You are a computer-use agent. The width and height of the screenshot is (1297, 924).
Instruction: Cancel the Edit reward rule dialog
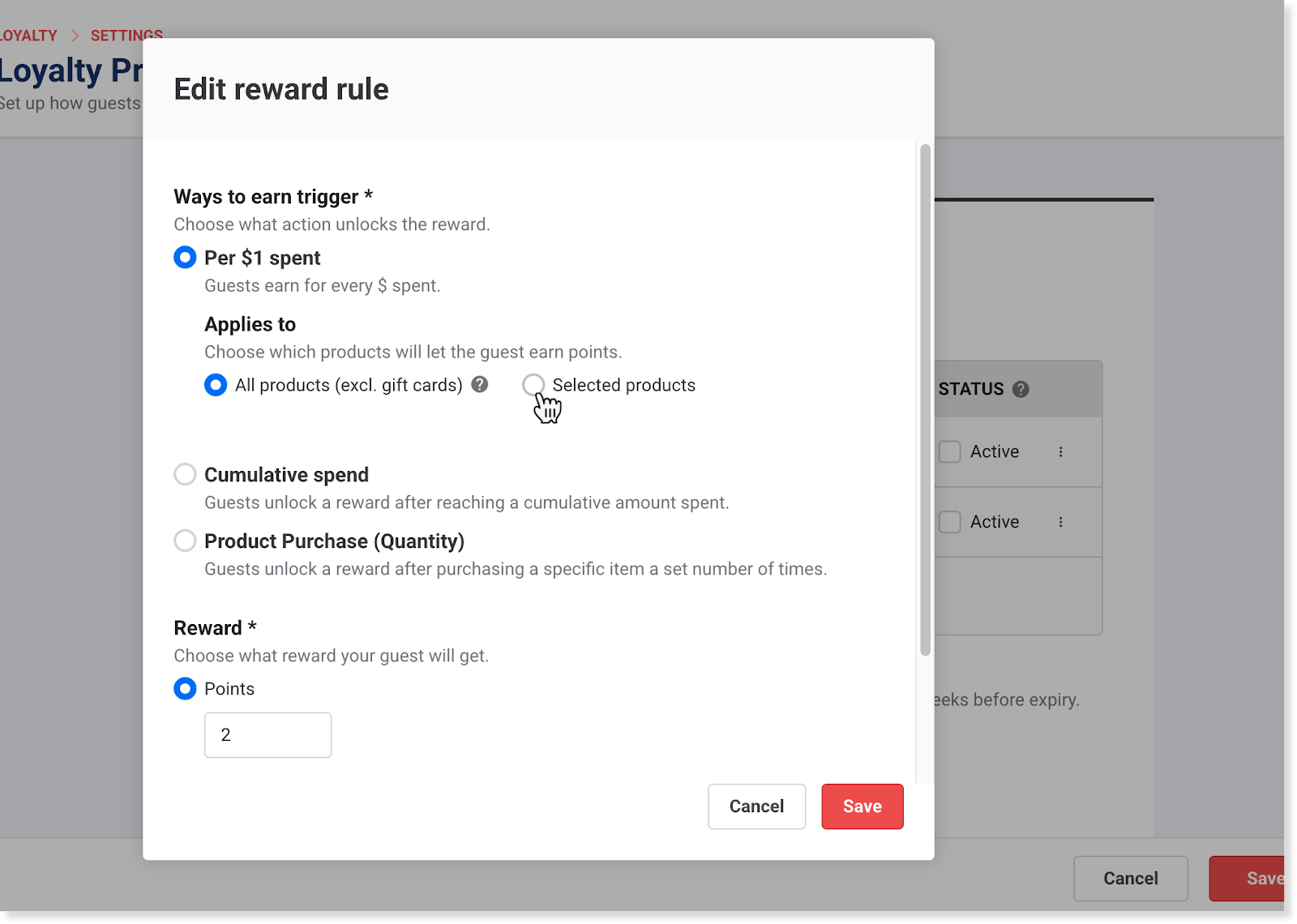[x=756, y=806]
